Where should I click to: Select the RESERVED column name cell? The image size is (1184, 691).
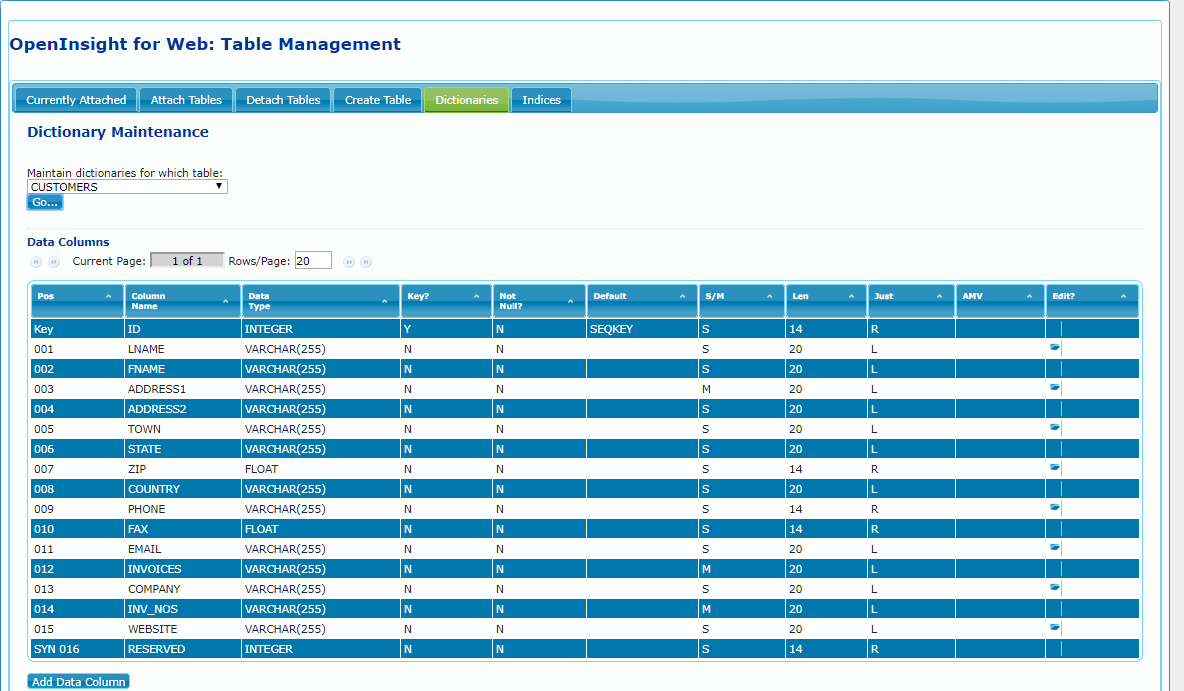point(183,649)
